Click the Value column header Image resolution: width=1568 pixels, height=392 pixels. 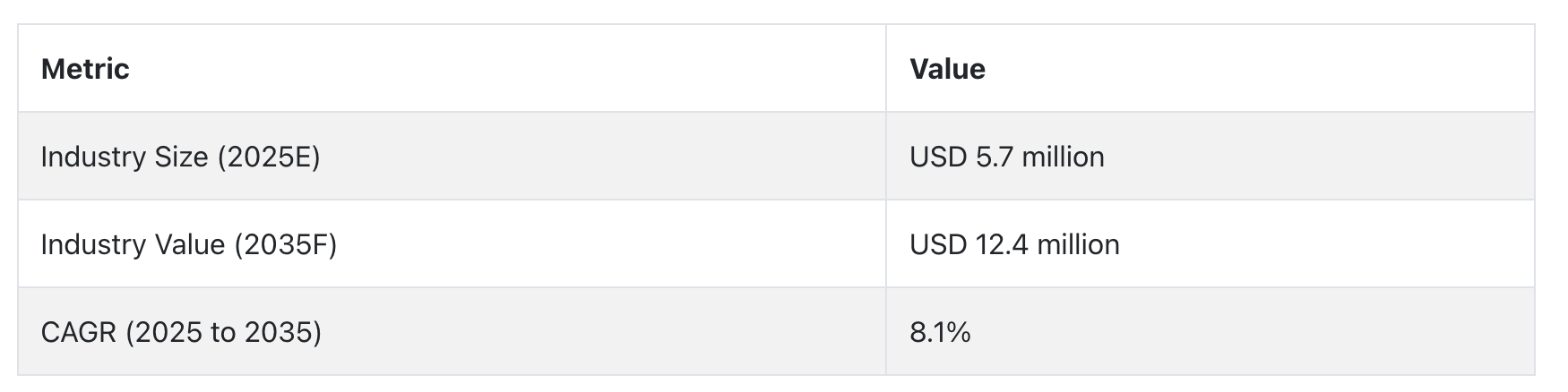coord(1210,69)
